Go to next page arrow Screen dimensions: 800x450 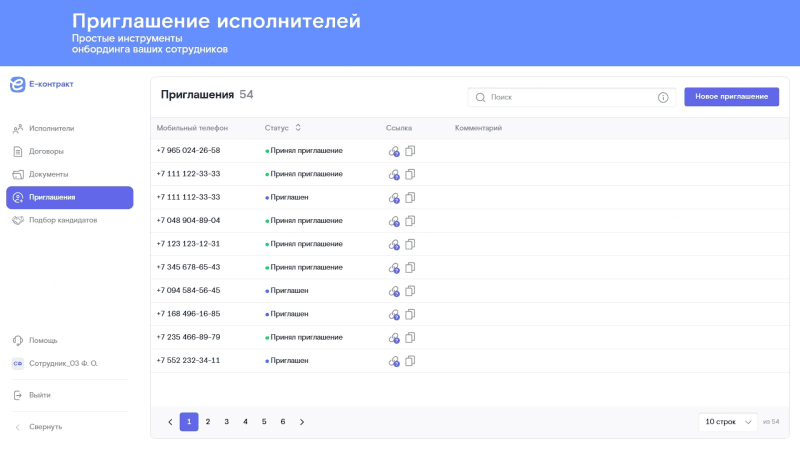pos(302,422)
